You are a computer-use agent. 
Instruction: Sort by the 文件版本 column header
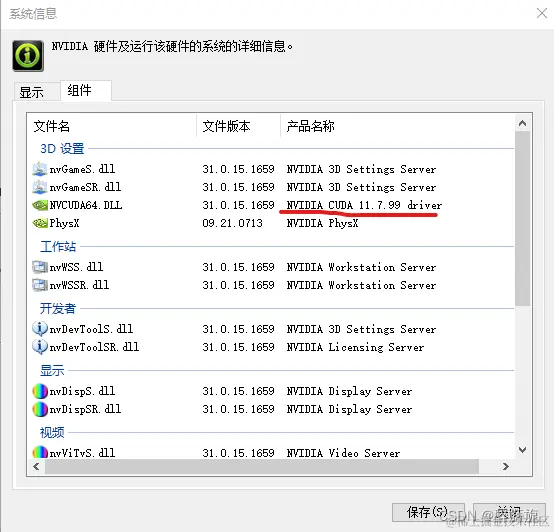tap(238, 126)
